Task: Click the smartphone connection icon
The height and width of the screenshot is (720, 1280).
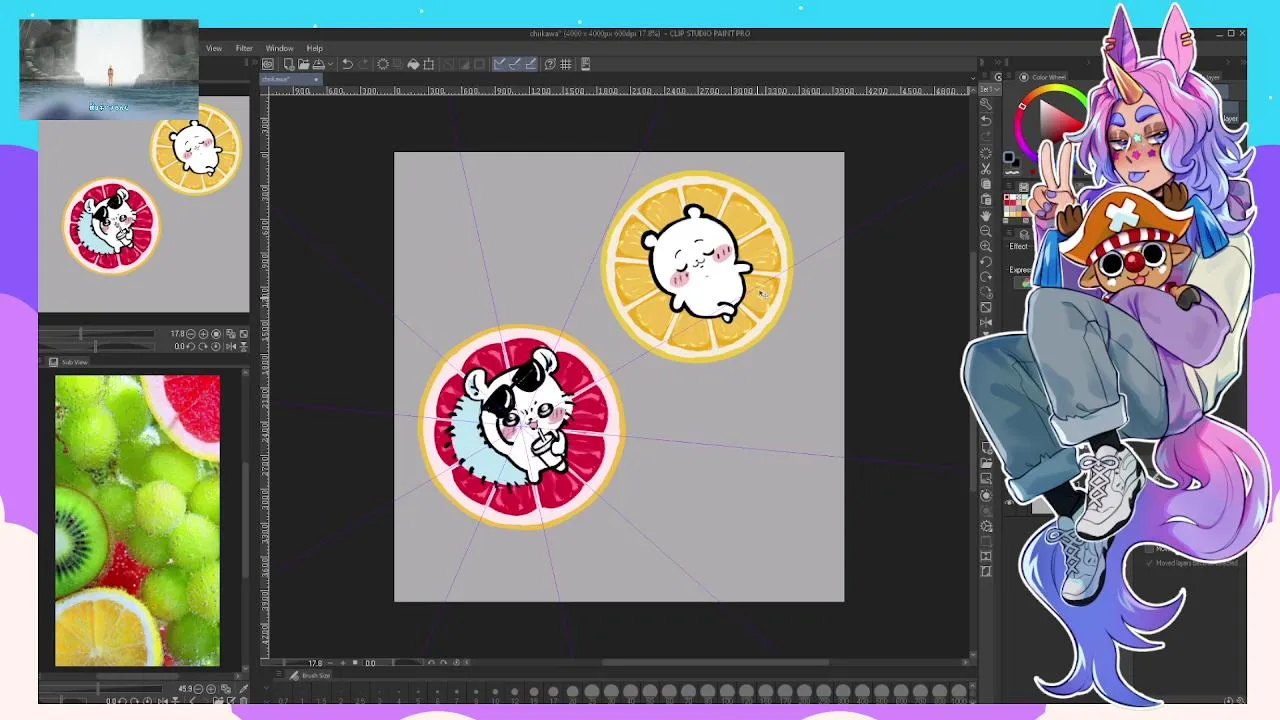Action: (586, 64)
